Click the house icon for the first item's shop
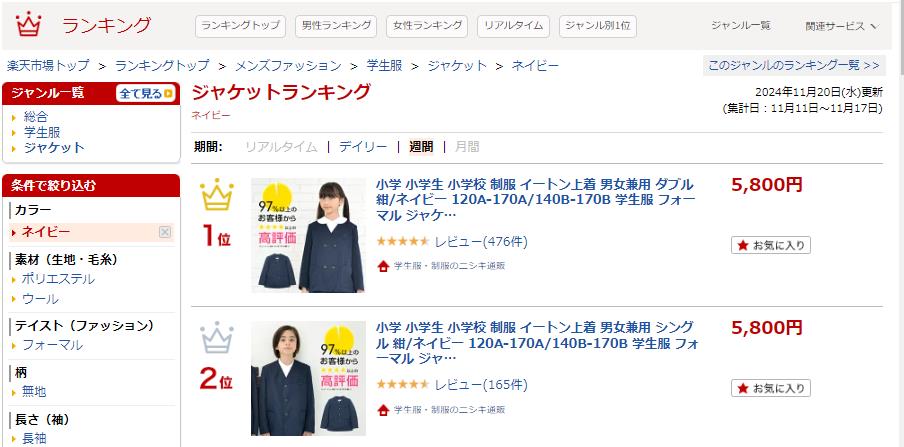Screen dimensions: 904x447 point(383,266)
